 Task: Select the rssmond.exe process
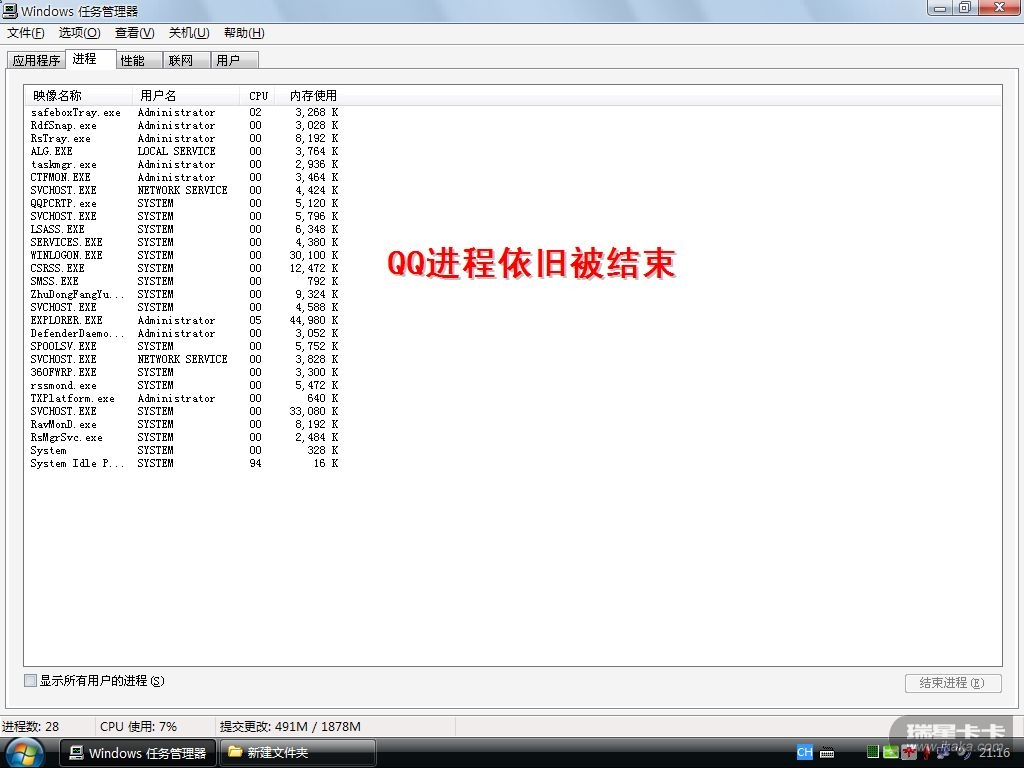[x=184, y=385]
